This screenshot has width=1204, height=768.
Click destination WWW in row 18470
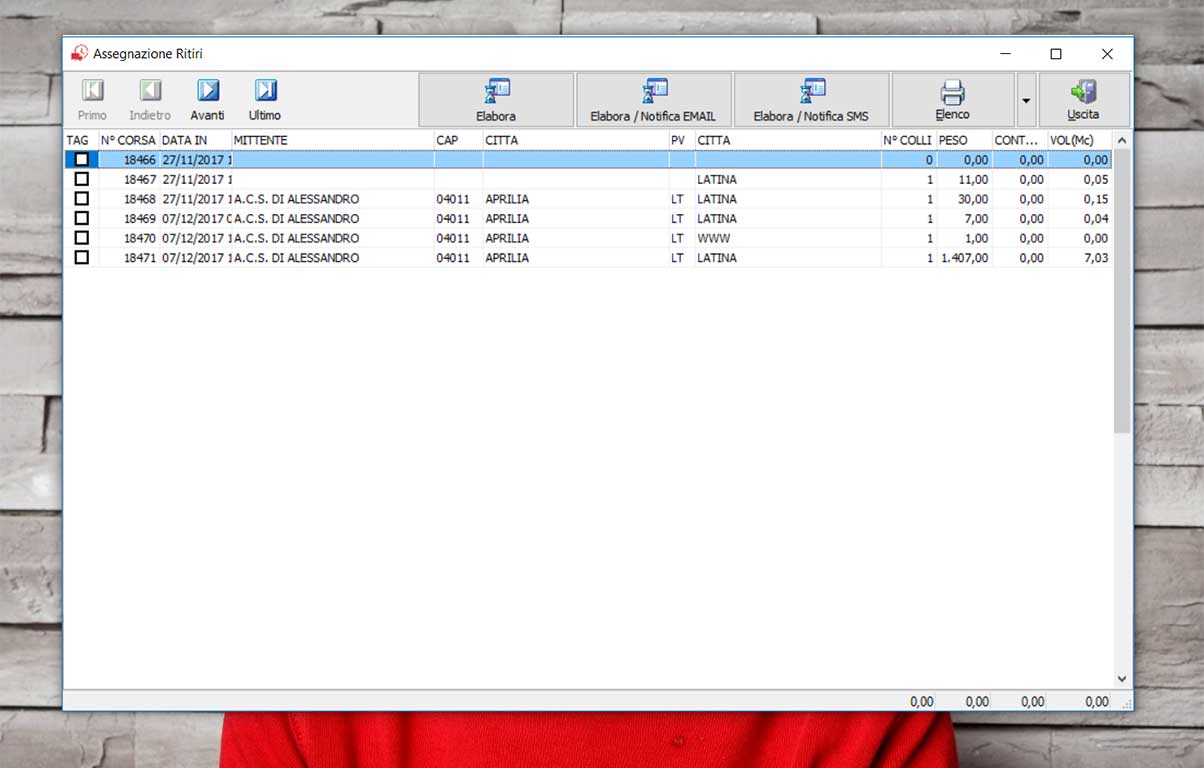click(714, 238)
